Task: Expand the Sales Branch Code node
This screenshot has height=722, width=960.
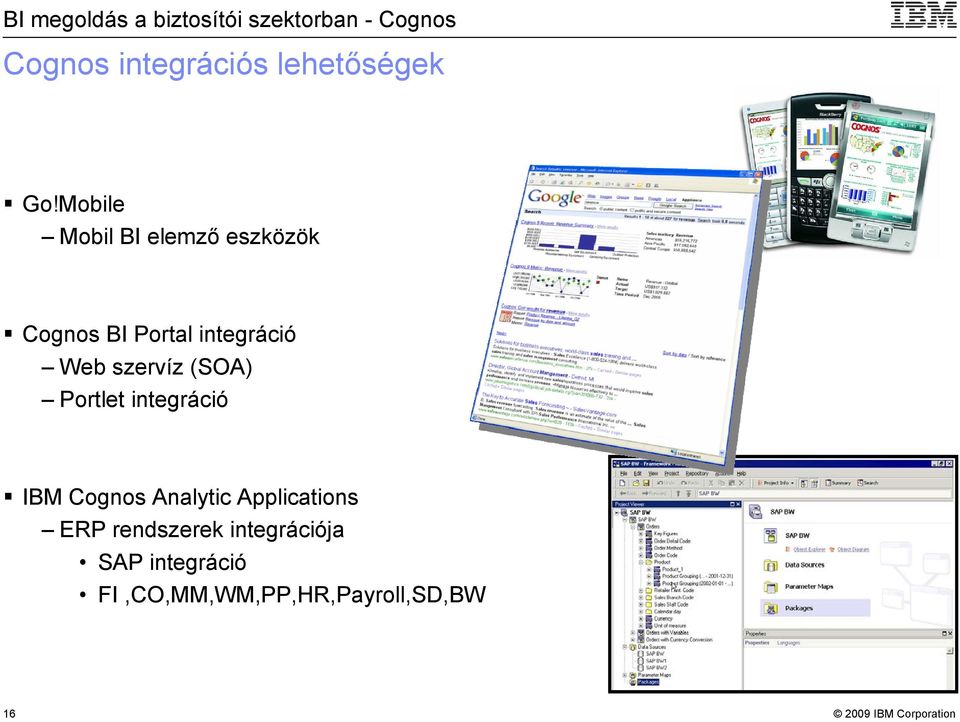Action: pos(641,597)
